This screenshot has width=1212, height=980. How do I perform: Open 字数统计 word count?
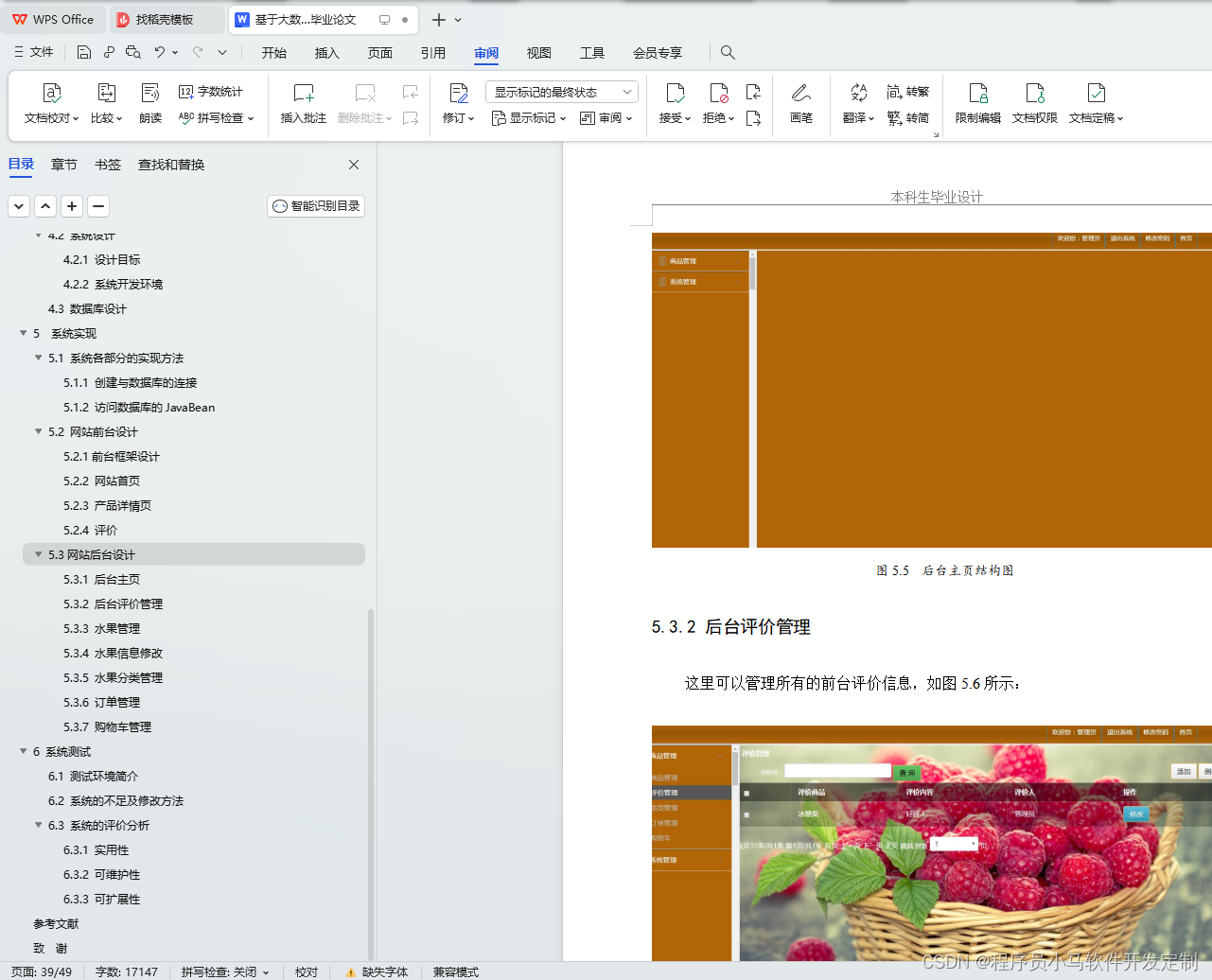[x=211, y=92]
